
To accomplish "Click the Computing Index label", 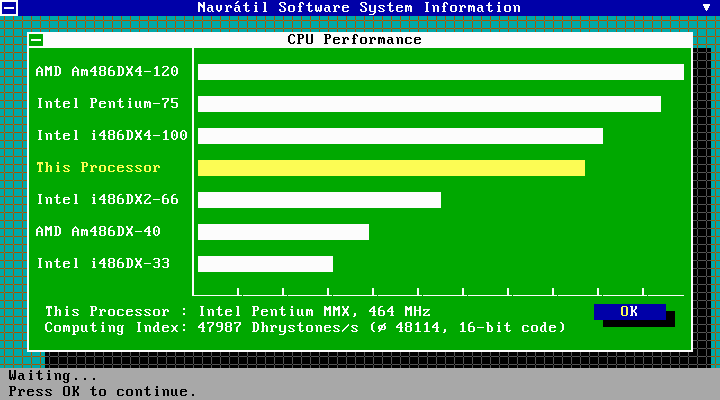I will click(x=116, y=327).
